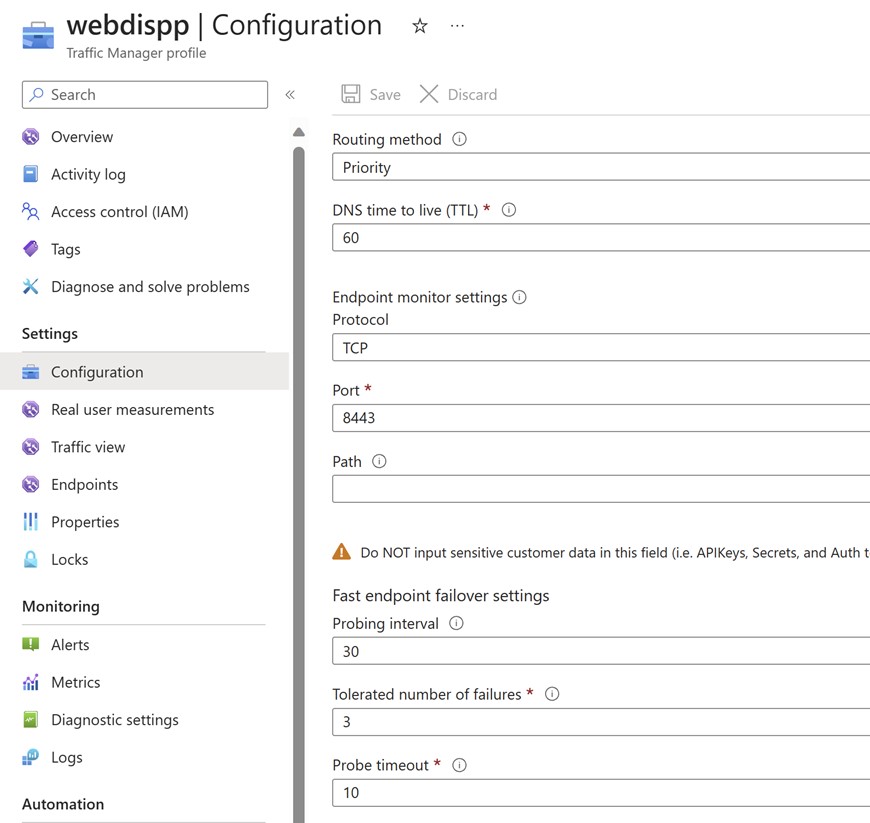Click the Save disk icon
The image size is (870, 823).
tap(351, 94)
